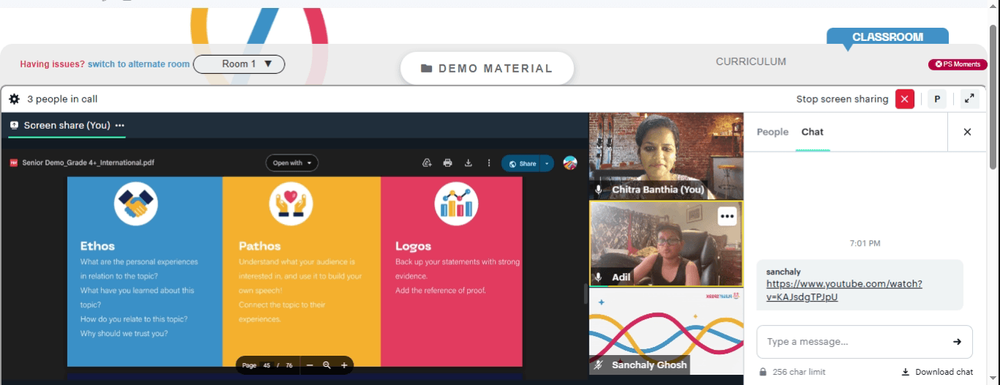Open DEMO MATERIAL folder button
Viewport: 1000px width, 385px height.
point(487,68)
